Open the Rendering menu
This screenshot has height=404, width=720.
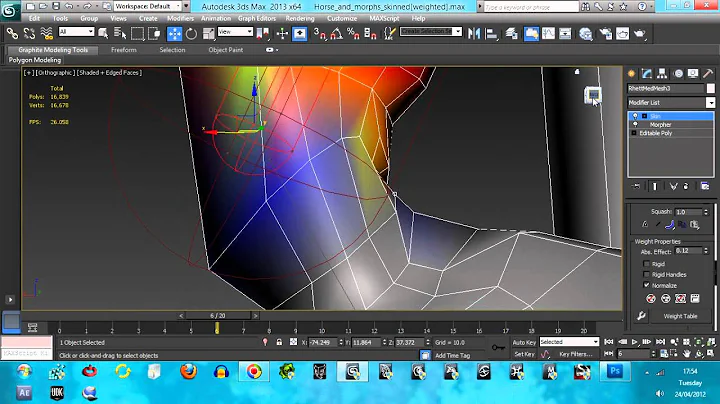click(300, 18)
